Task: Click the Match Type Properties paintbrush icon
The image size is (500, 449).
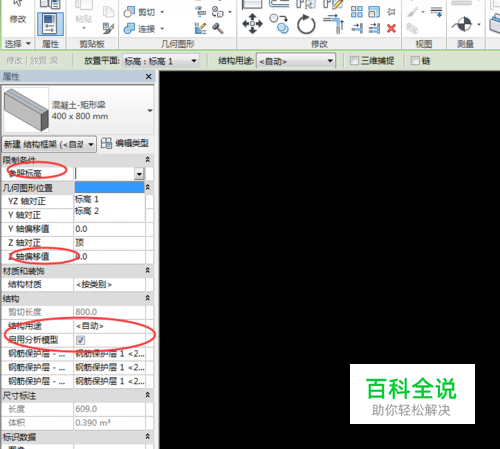Action: click(108, 28)
